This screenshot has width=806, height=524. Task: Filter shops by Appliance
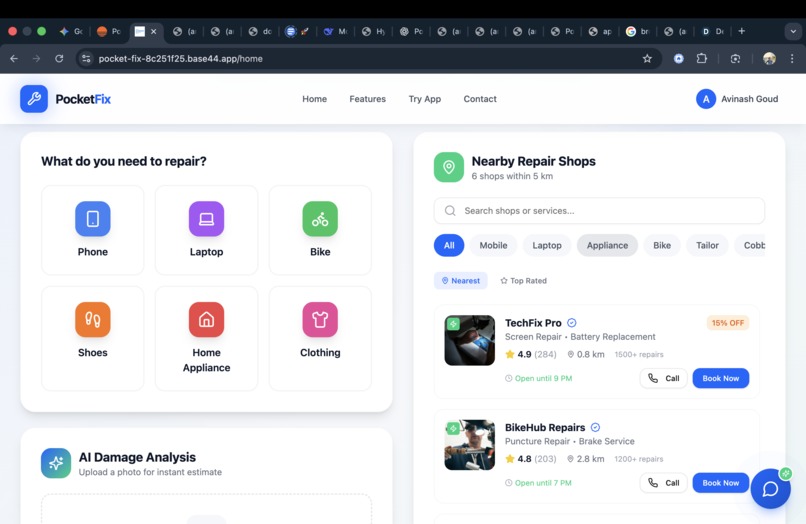pos(607,245)
